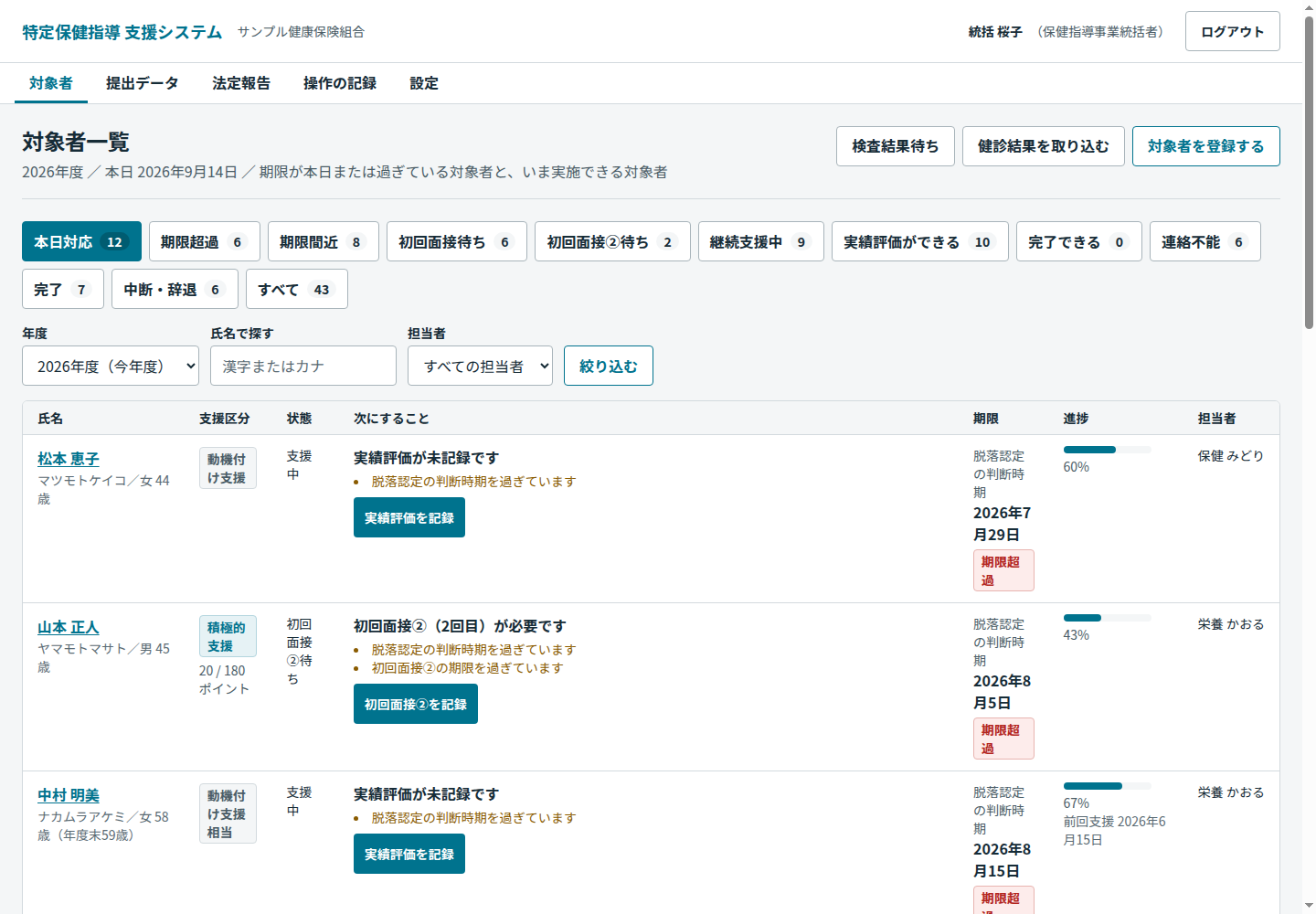
Task: Click the 絞り込む button
Action: (x=609, y=366)
